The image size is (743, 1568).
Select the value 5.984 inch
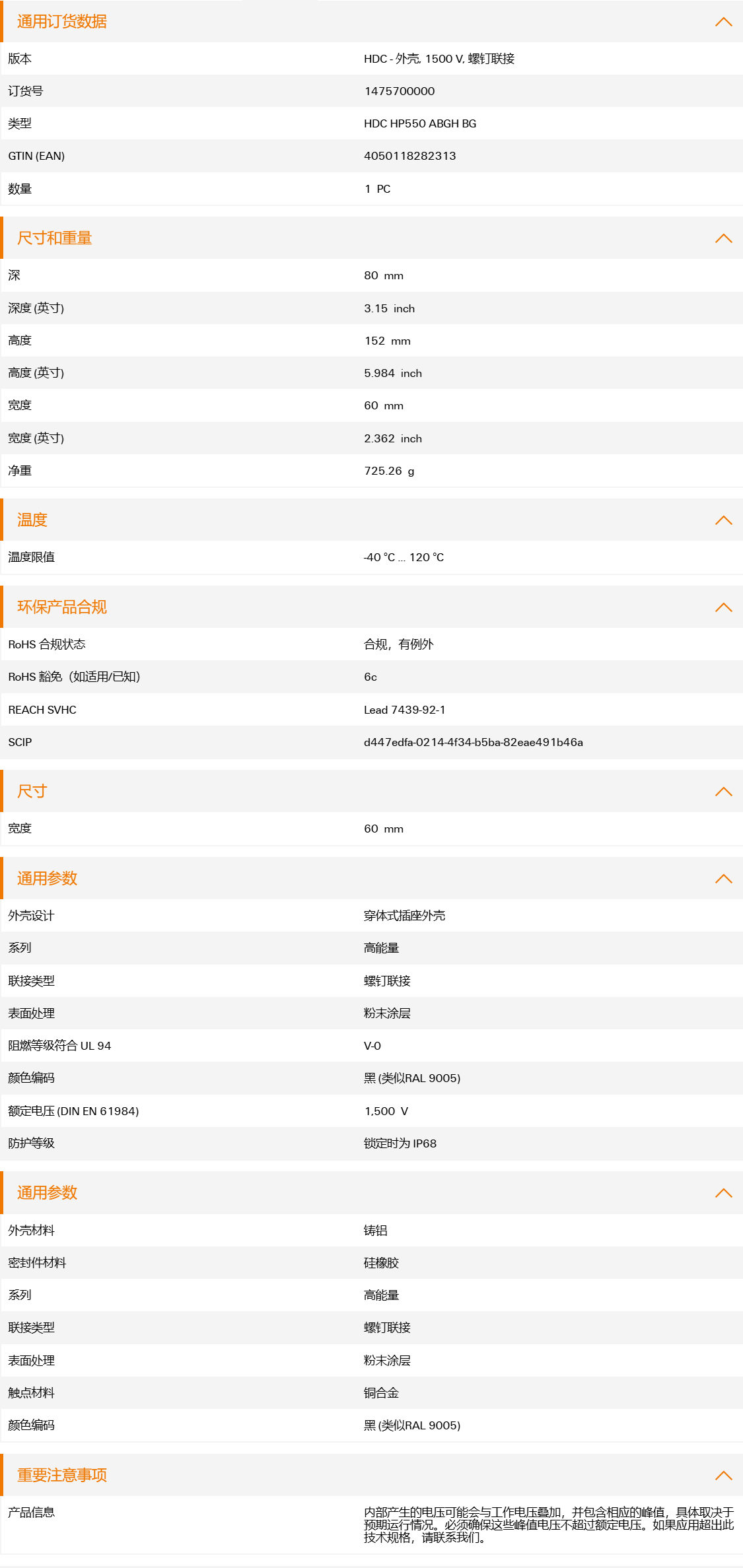(393, 373)
